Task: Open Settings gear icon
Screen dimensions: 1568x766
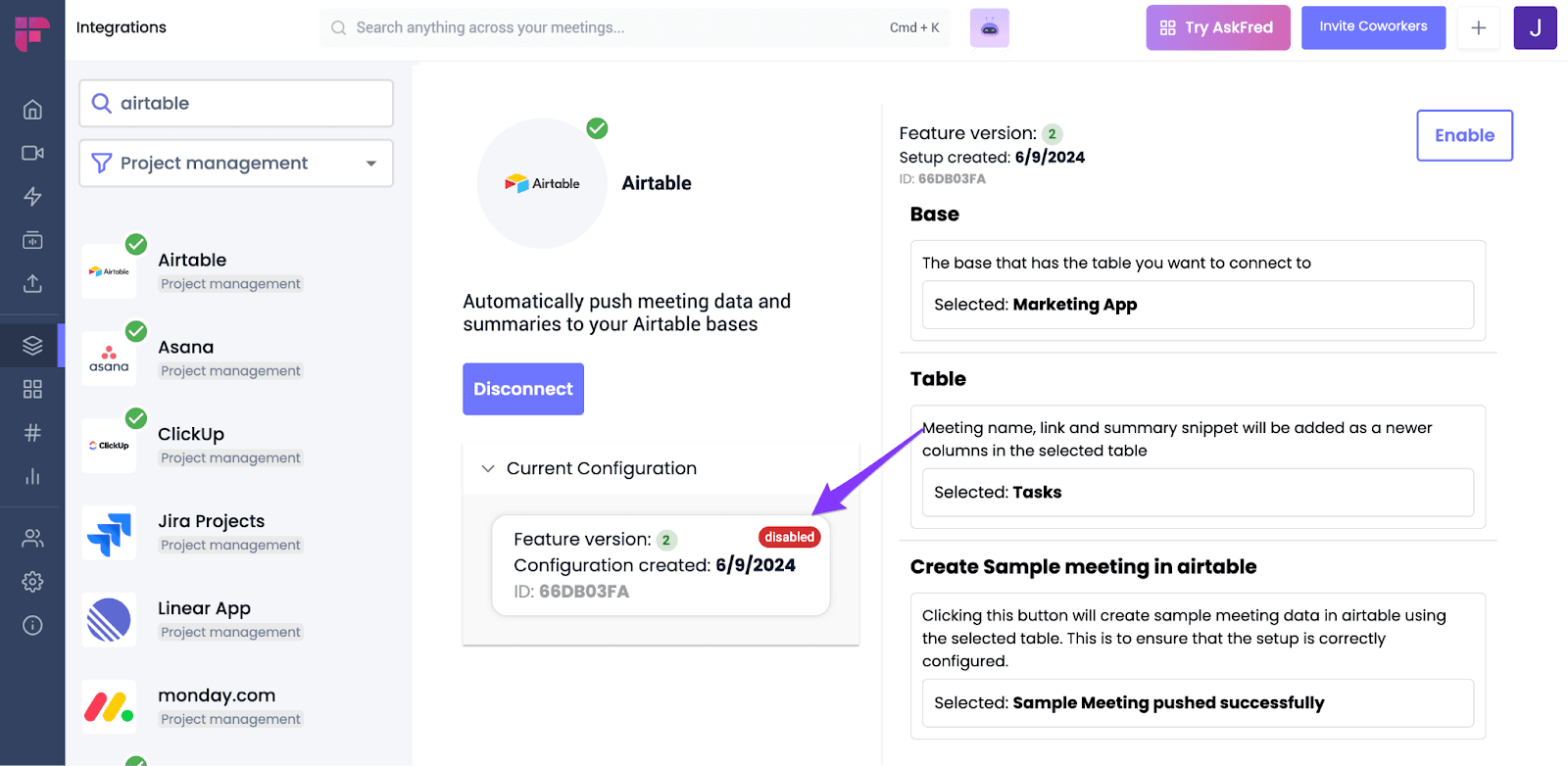Action: pos(32,582)
